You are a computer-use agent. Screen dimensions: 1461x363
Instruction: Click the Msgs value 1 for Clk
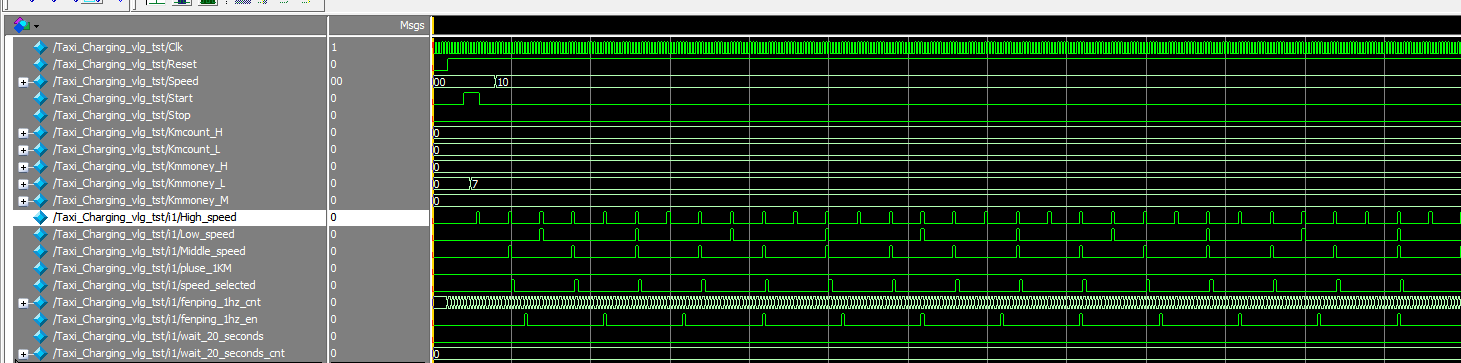pyautogui.click(x=333, y=47)
